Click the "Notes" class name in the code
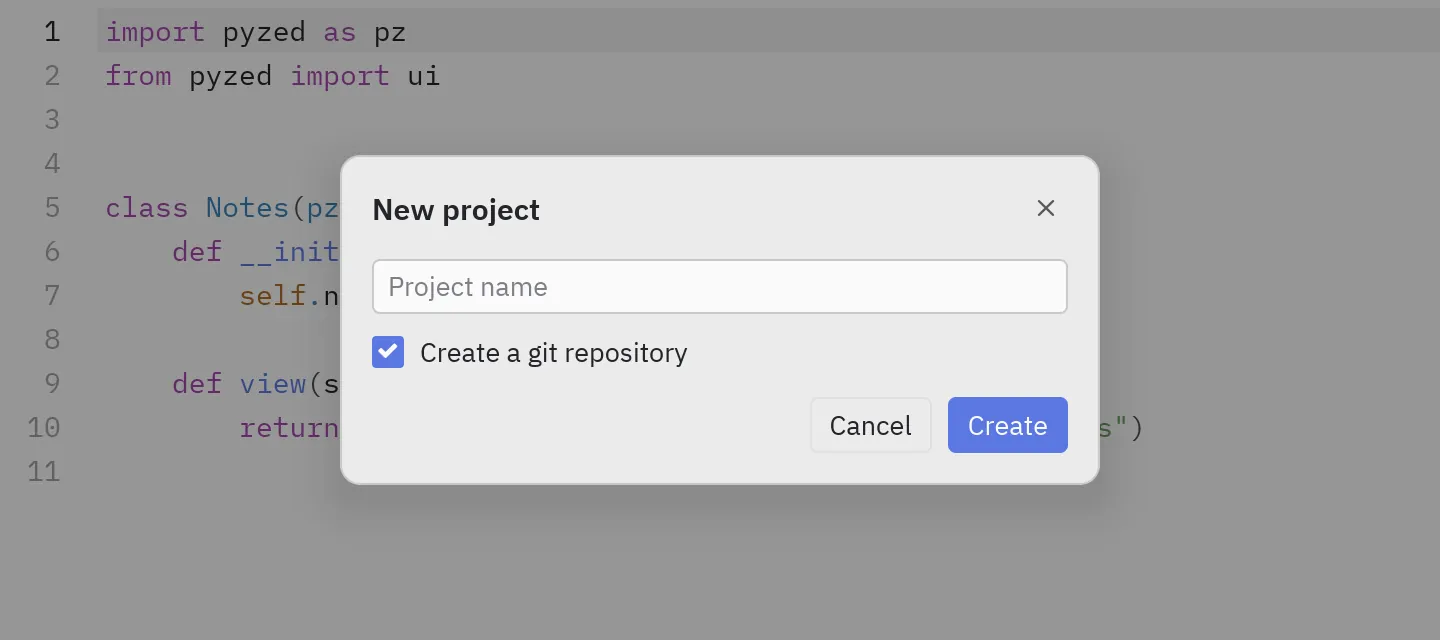The width and height of the screenshot is (1440, 640). click(247, 208)
